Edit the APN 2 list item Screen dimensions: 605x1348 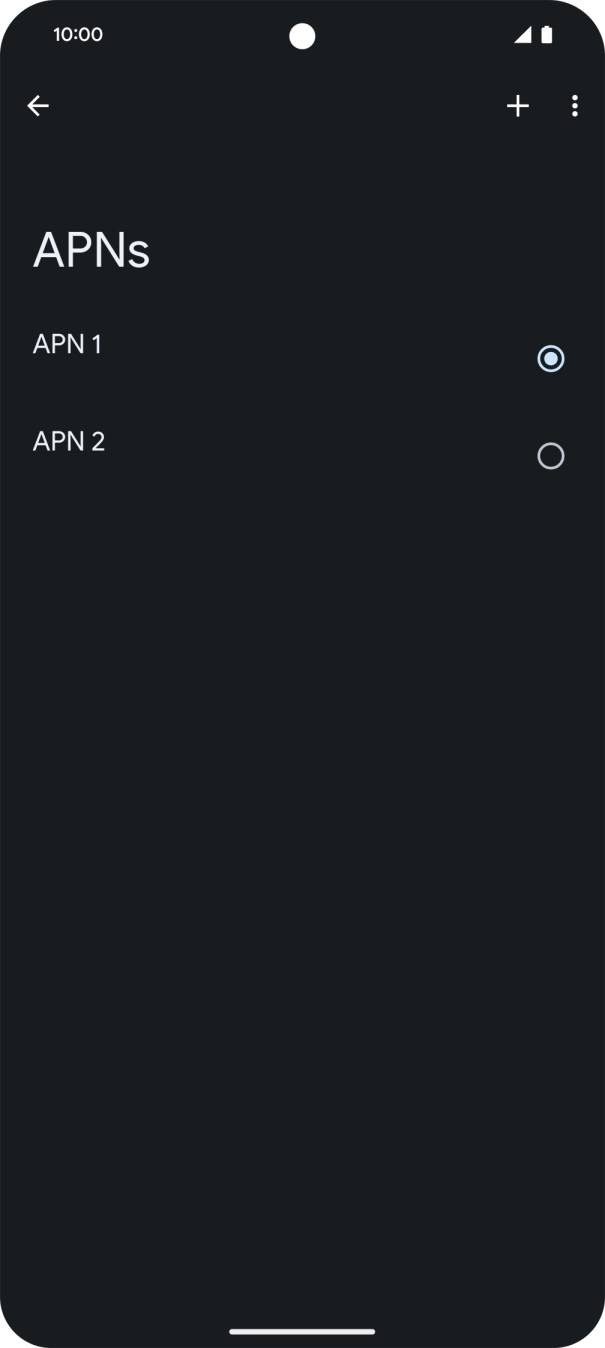(69, 442)
